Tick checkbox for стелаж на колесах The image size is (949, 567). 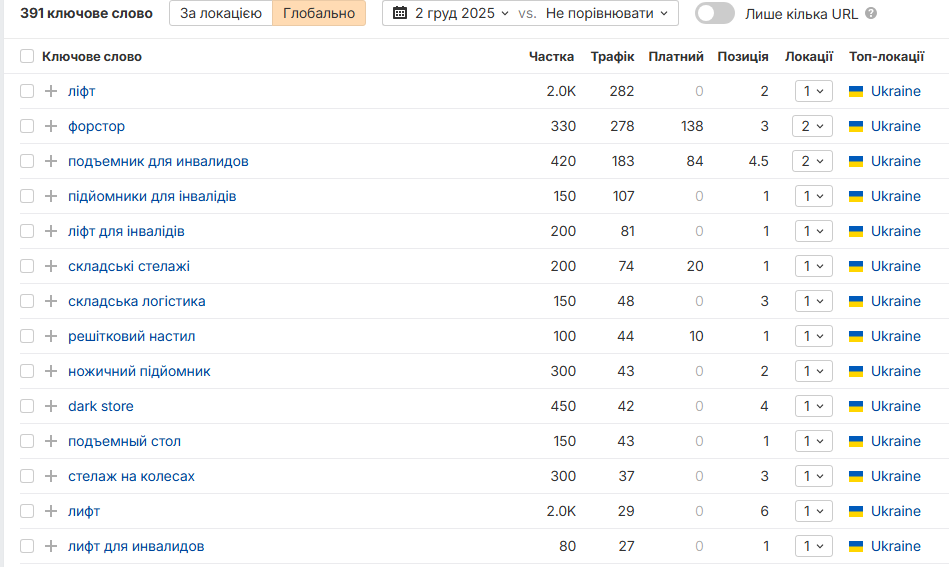(27, 476)
